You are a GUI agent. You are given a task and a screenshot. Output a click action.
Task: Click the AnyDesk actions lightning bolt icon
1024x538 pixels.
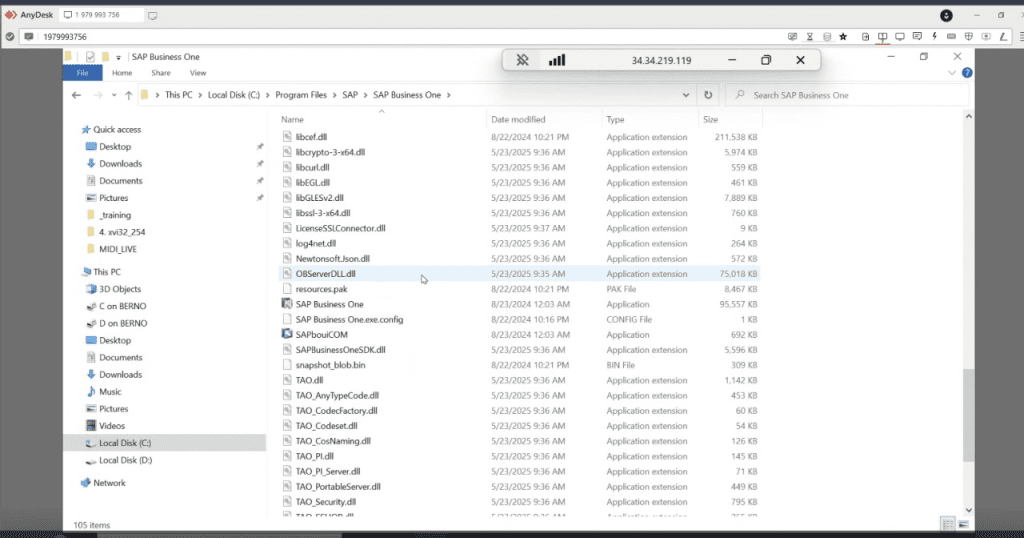935,37
